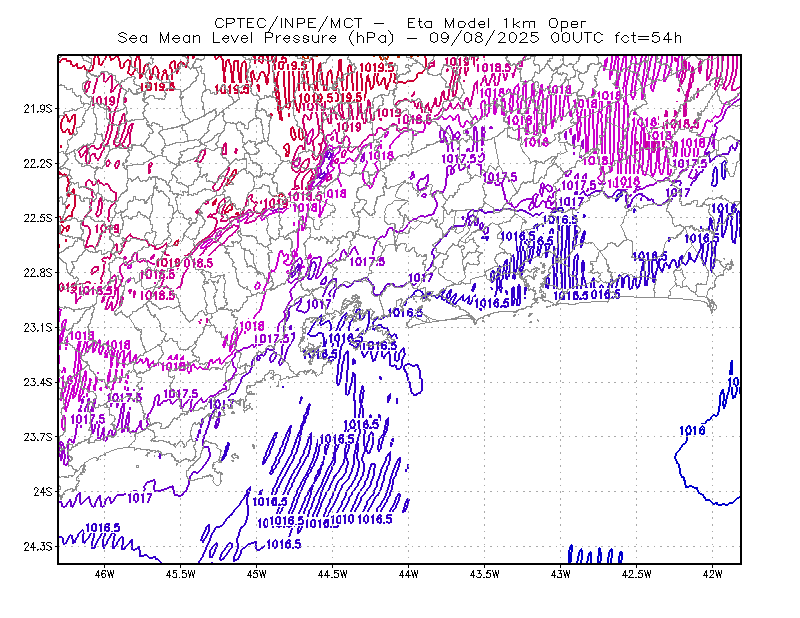
Task: Select the 43.5W longitude axis label
Action: tap(485, 574)
